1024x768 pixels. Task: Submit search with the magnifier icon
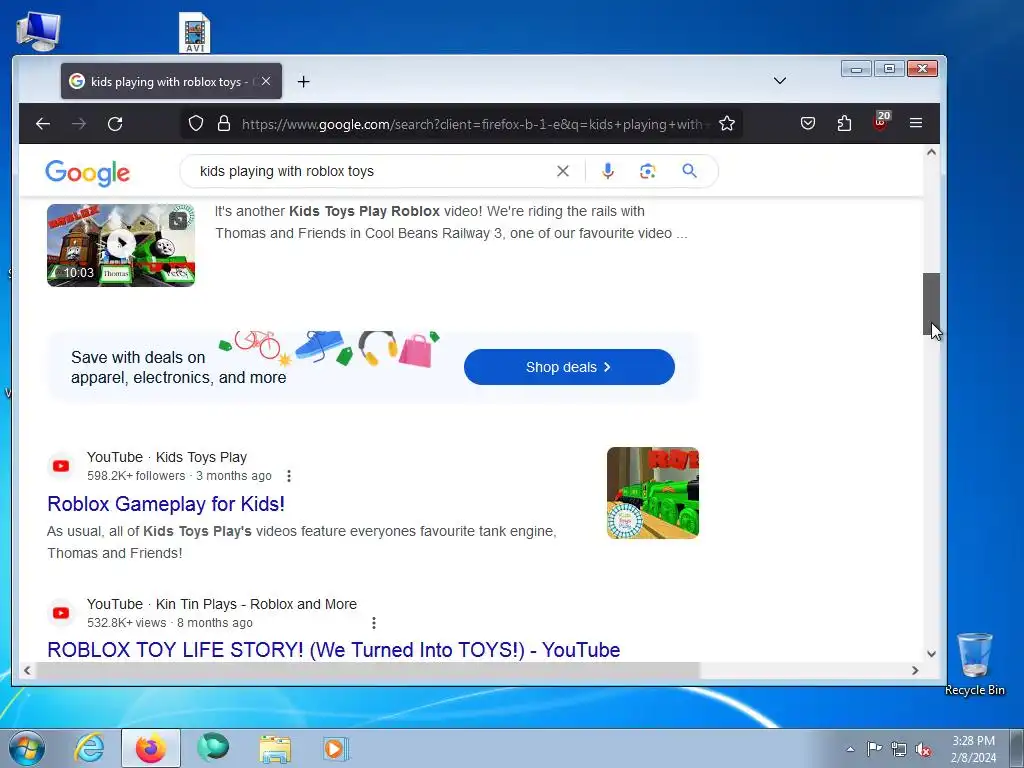[689, 171]
